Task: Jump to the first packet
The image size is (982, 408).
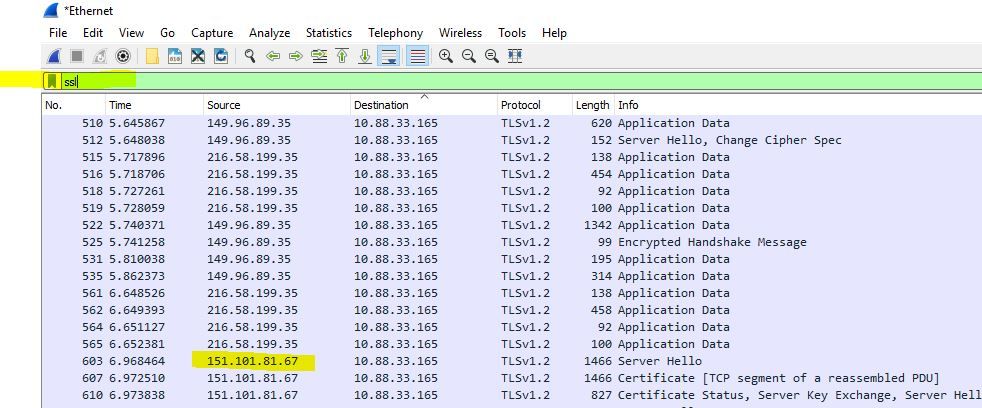Action: [342, 56]
